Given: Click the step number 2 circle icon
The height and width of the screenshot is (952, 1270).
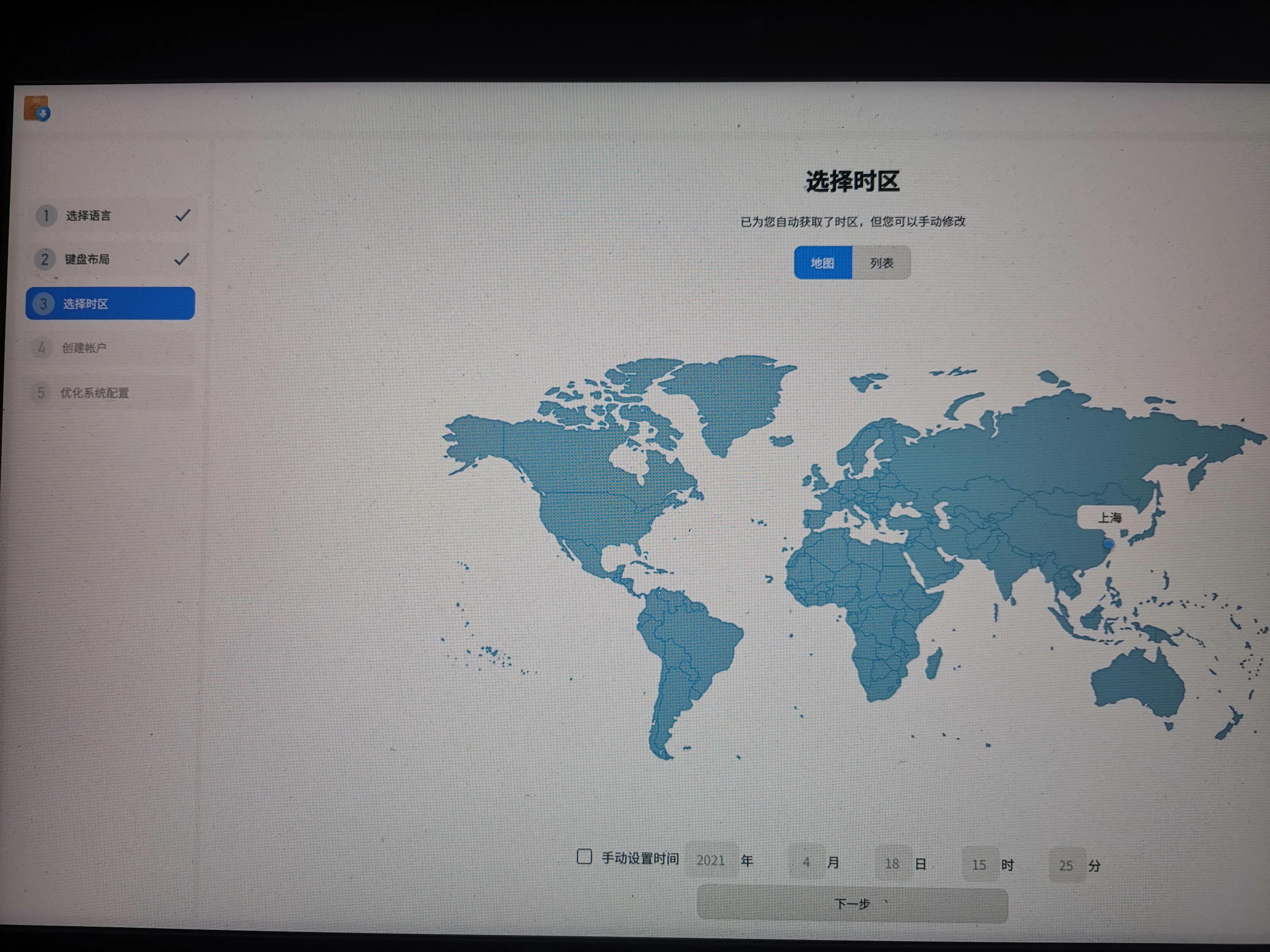Looking at the screenshot, I should 45,259.
